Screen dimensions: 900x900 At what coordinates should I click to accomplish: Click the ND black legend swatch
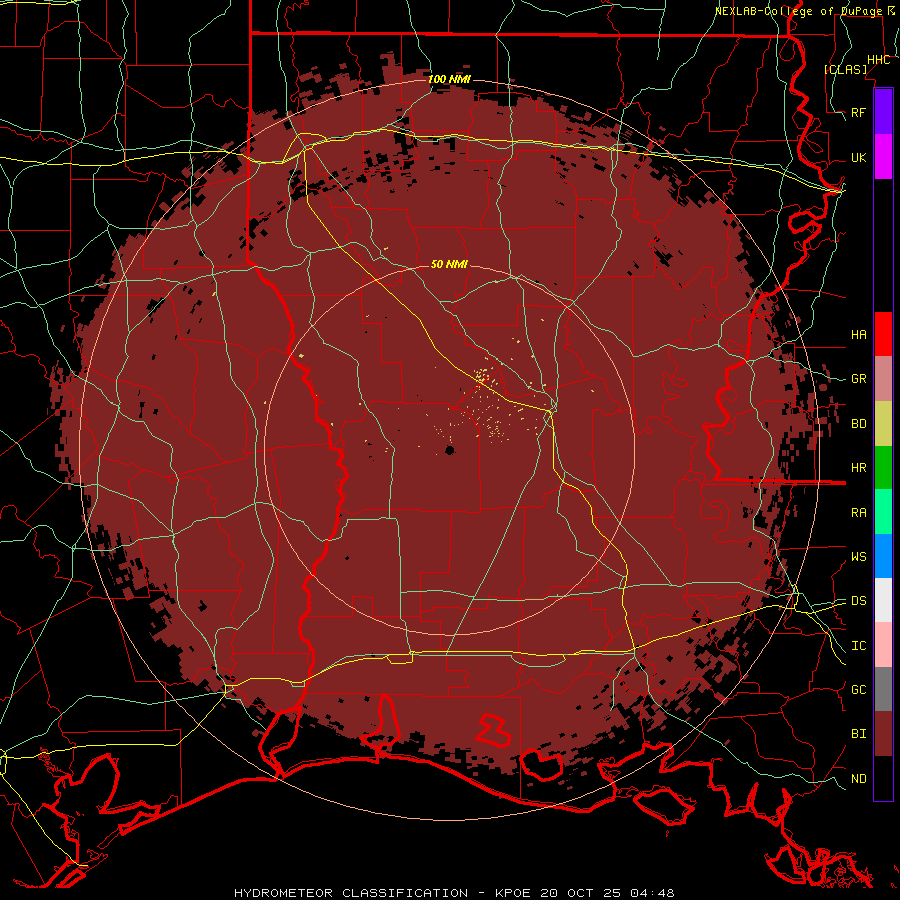click(883, 778)
